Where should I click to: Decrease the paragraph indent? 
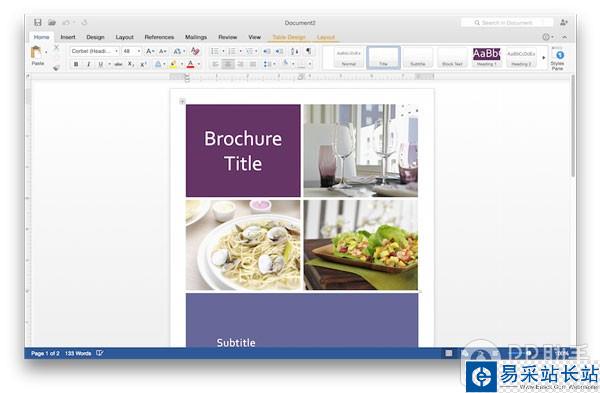coord(267,51)
